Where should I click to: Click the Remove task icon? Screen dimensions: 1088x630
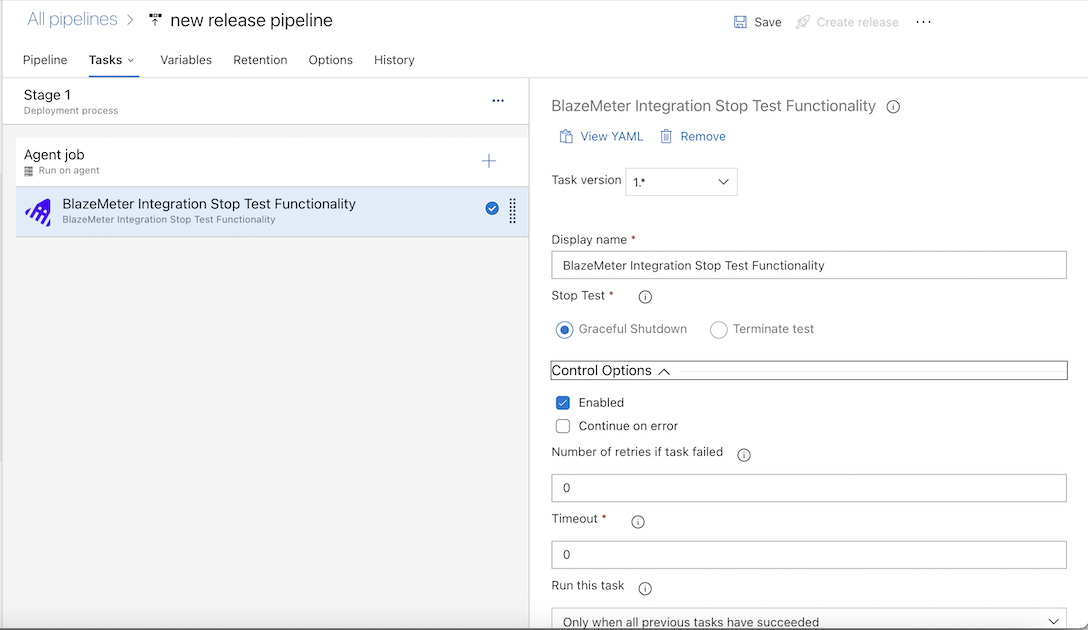coord(665,136)
